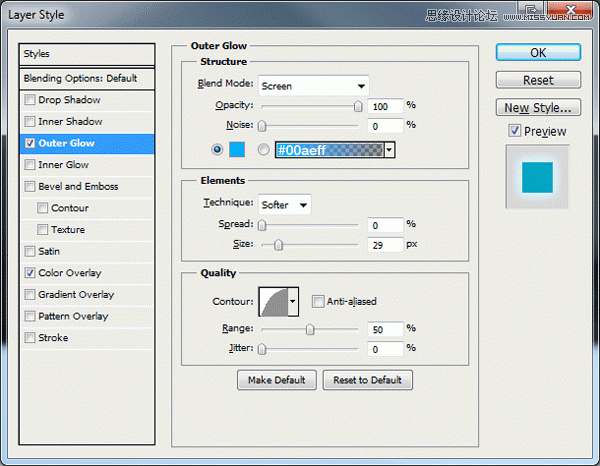
Task: Open the Blend Mode dropdown
Action: click(x=313, y=86)
